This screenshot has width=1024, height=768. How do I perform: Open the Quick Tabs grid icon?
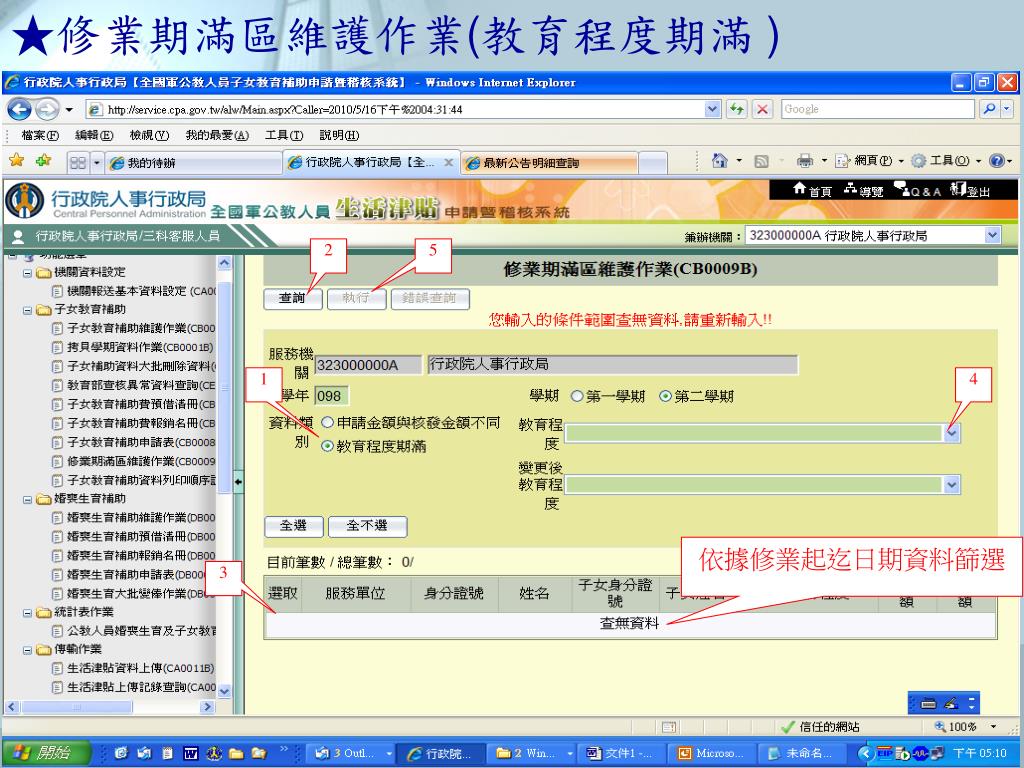pyautogui.click(x=78, y=163)
